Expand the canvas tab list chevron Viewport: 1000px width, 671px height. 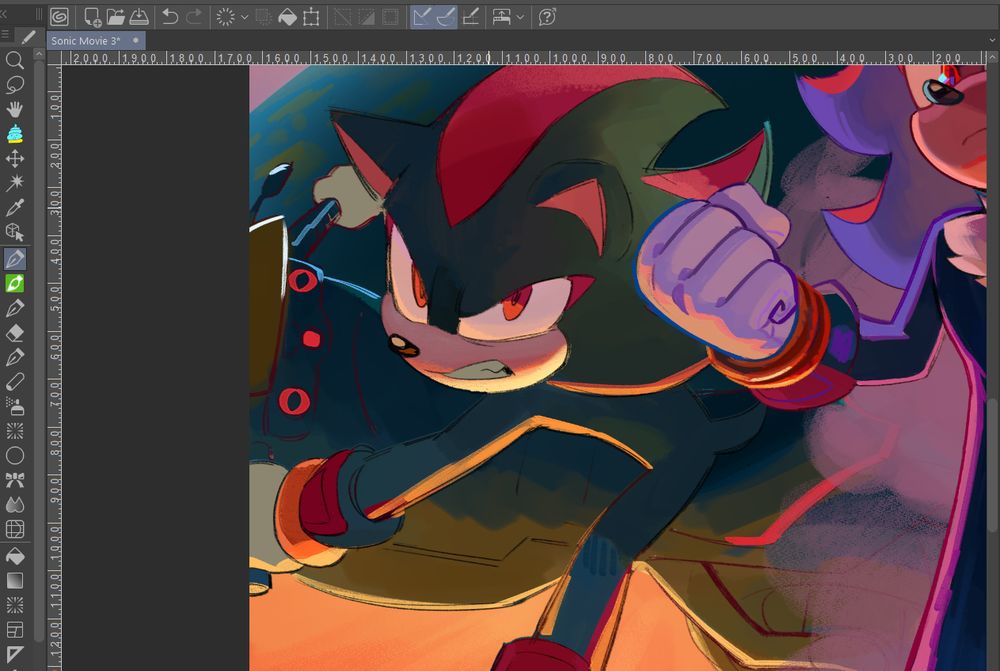[x=992, y=40]
